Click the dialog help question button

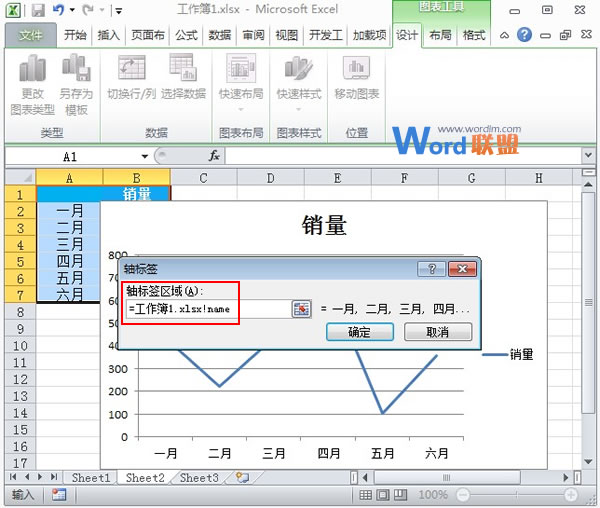pyautogui.click(x=431, y=269)
